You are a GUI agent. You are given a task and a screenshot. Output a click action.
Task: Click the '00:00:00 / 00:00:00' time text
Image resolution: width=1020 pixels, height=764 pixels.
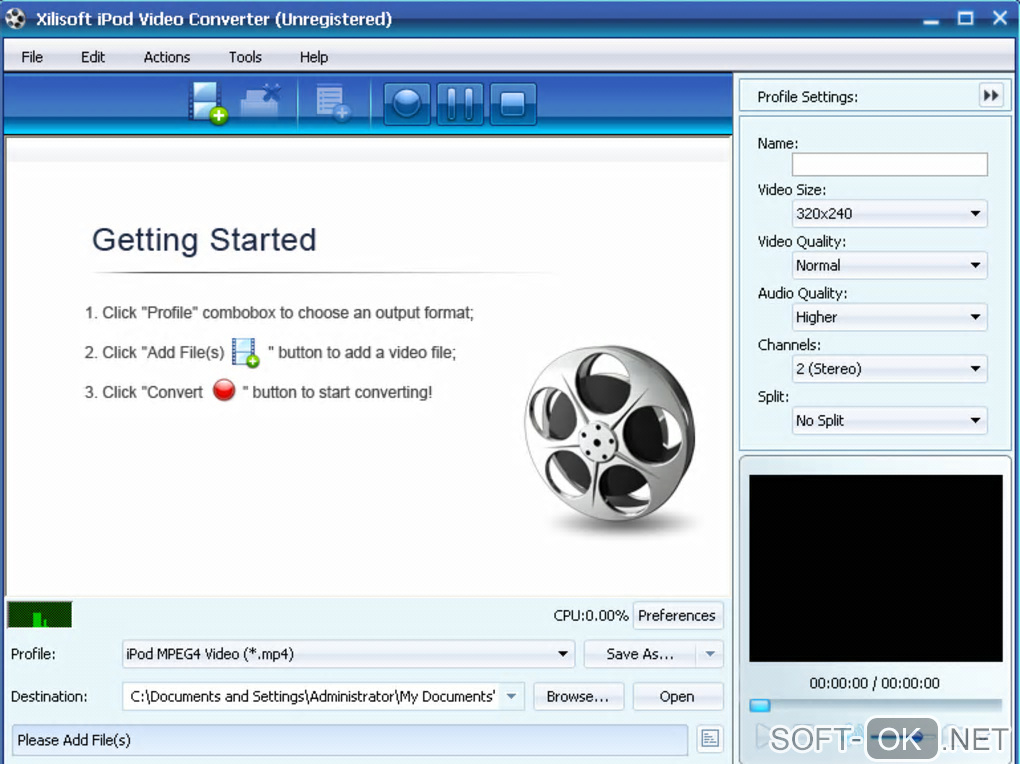coord(874,683)
